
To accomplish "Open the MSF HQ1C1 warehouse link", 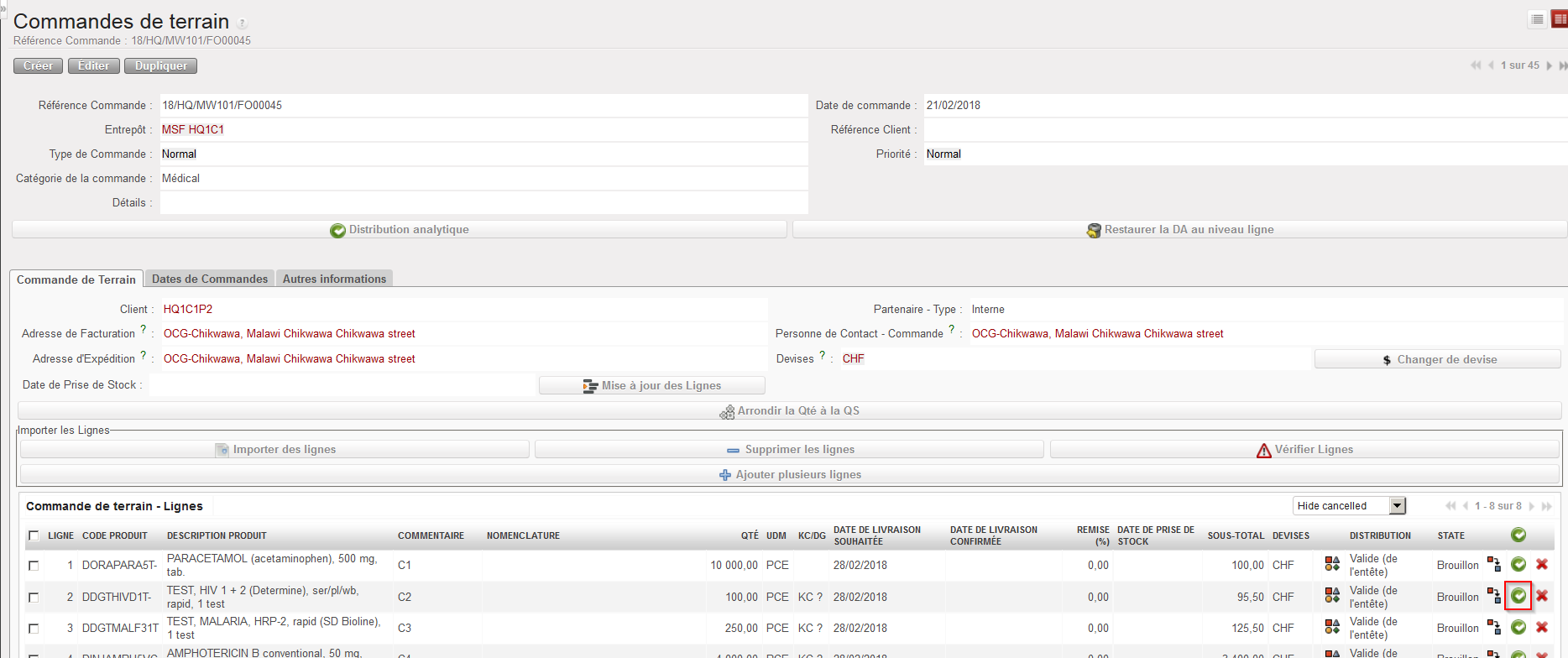I will 193,129.
